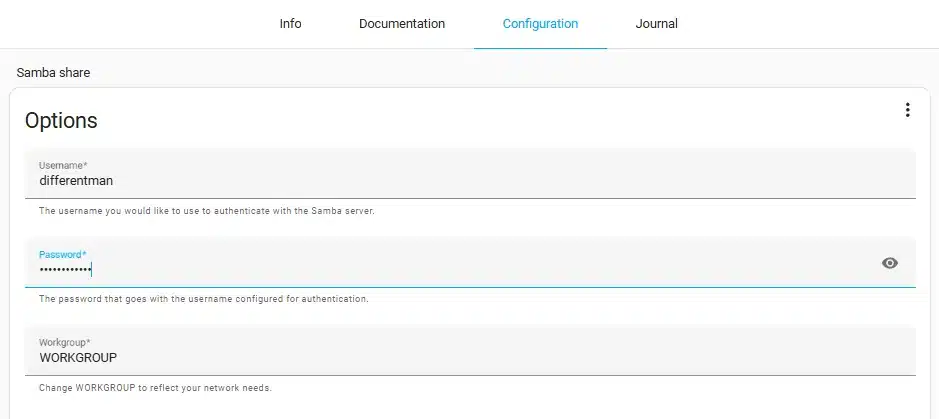The image size is (939, 419).
Task: Open the Info tab
Action: coord(290,24)
